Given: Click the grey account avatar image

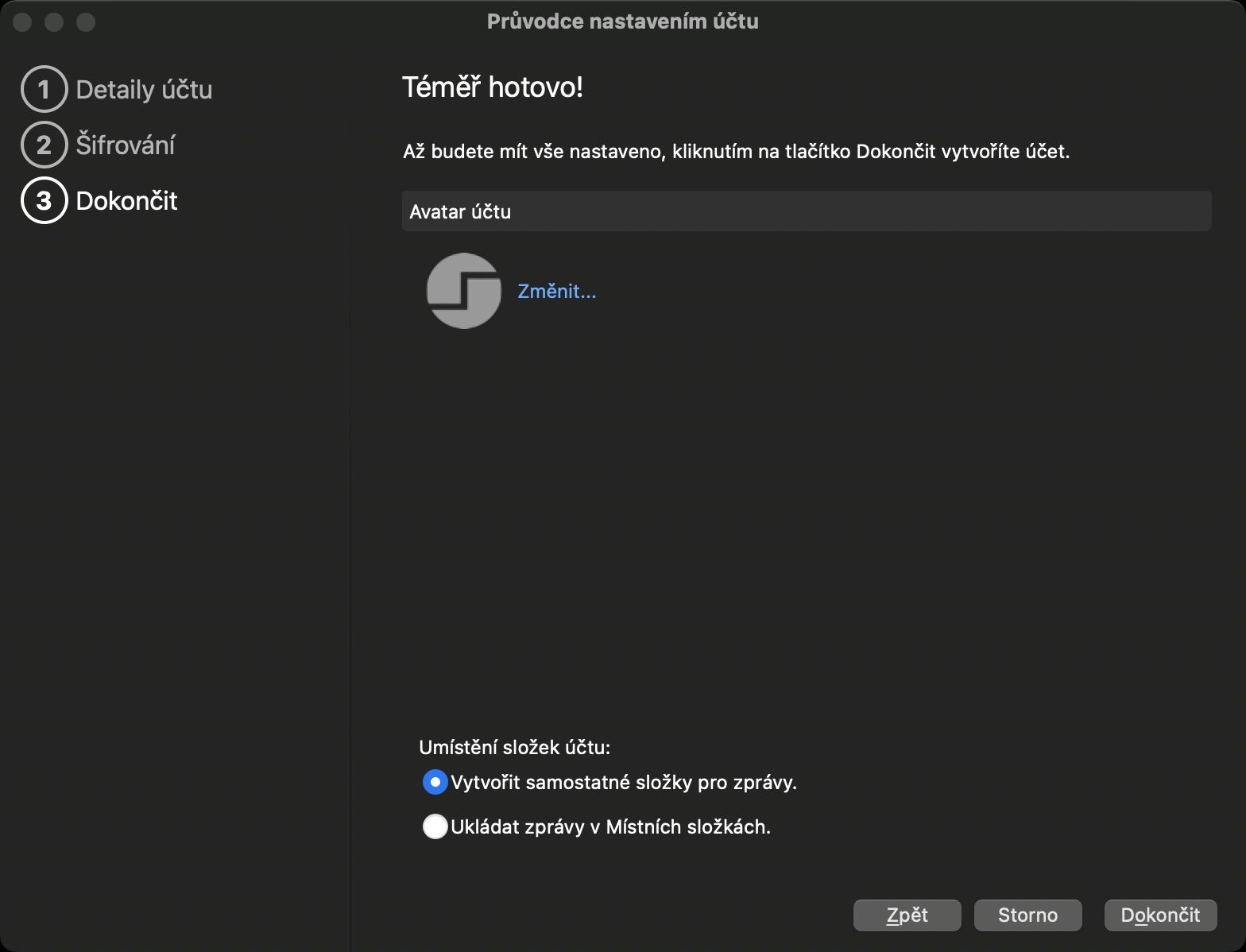Looking at the screenshot, I should (464, 291).
